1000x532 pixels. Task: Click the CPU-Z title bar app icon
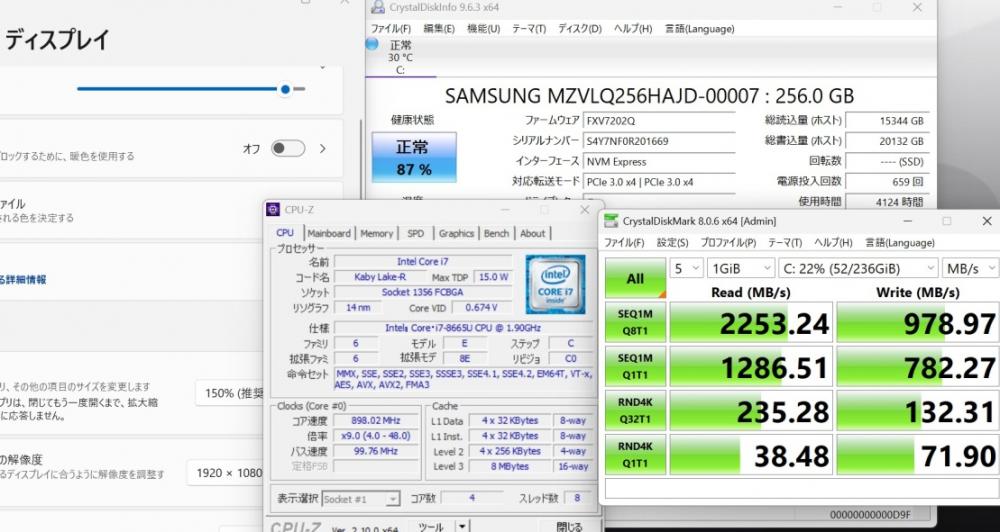pos(273,210)
